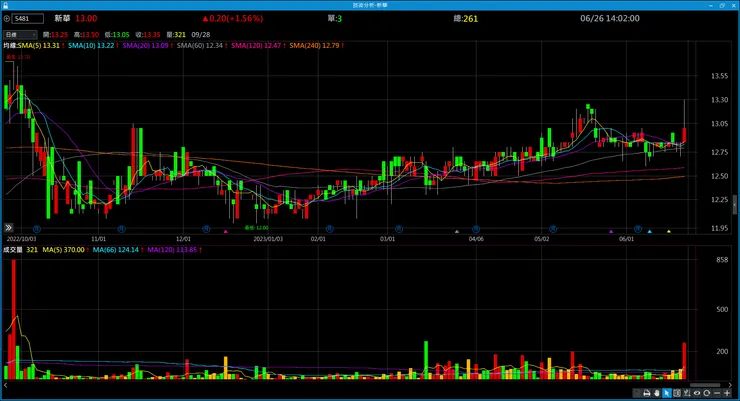The image size is (740, 401).
Task: Click the horizontal scrollbar thumb
Action: [705, 385]
